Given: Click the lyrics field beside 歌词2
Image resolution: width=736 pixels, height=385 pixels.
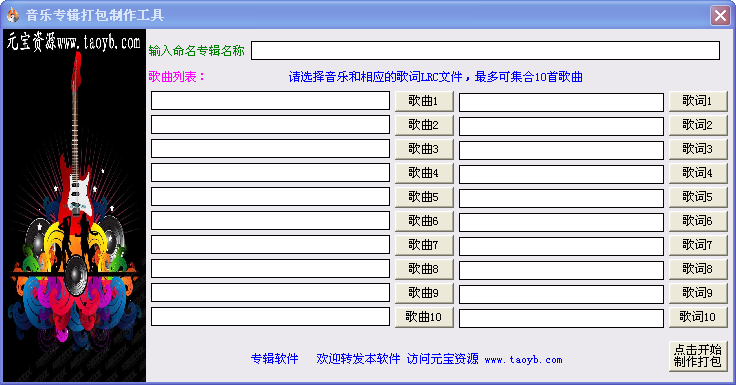Looking at the screenshot, I should (561, 126).
